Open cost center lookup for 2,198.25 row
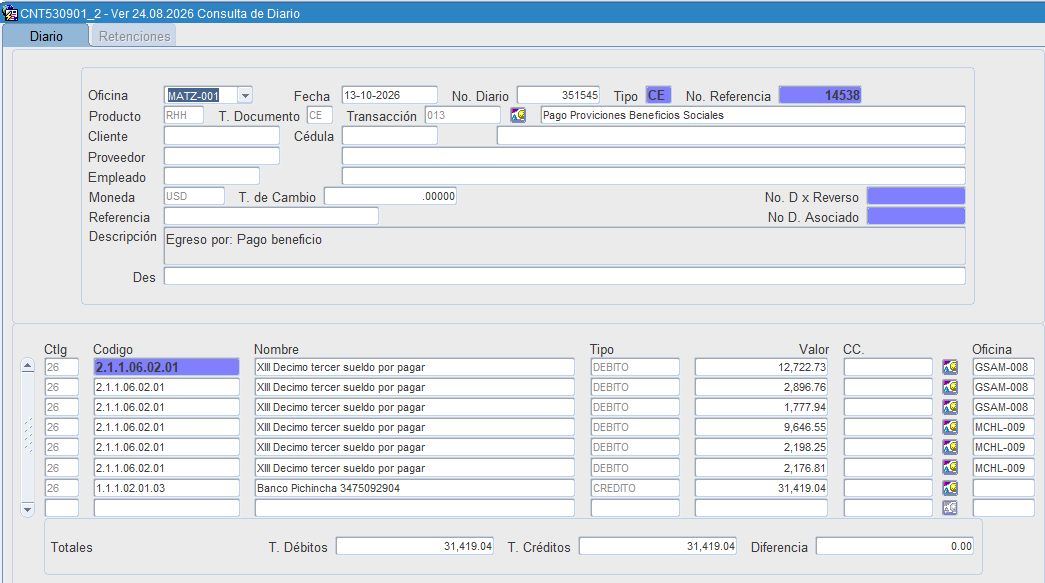Screen dimensions: 1045x583 pos(950,447)
